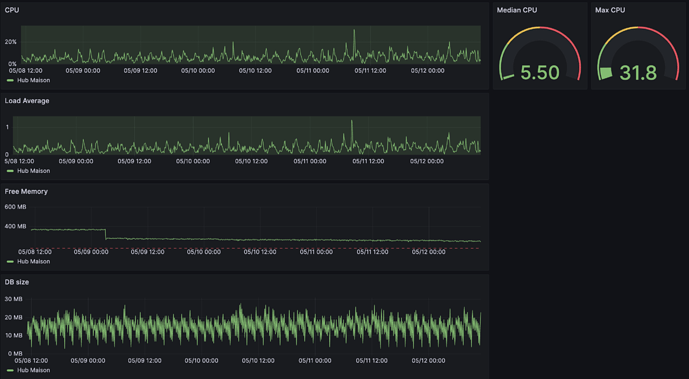Click 0 MB label on DB size axis
This screenshot has height=379, width=689.
pos(15,354)
